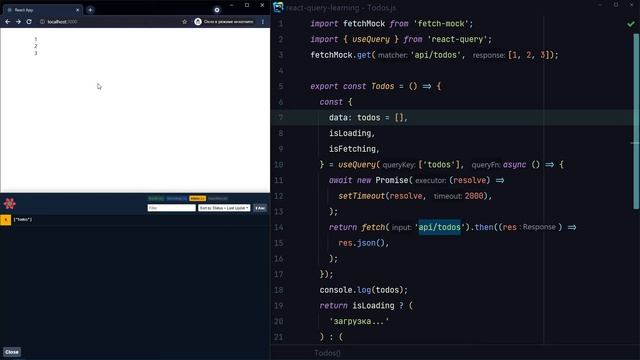The image size is (640, 360).
Task: Click 'const {' on line 6
Action: point(336,102)
